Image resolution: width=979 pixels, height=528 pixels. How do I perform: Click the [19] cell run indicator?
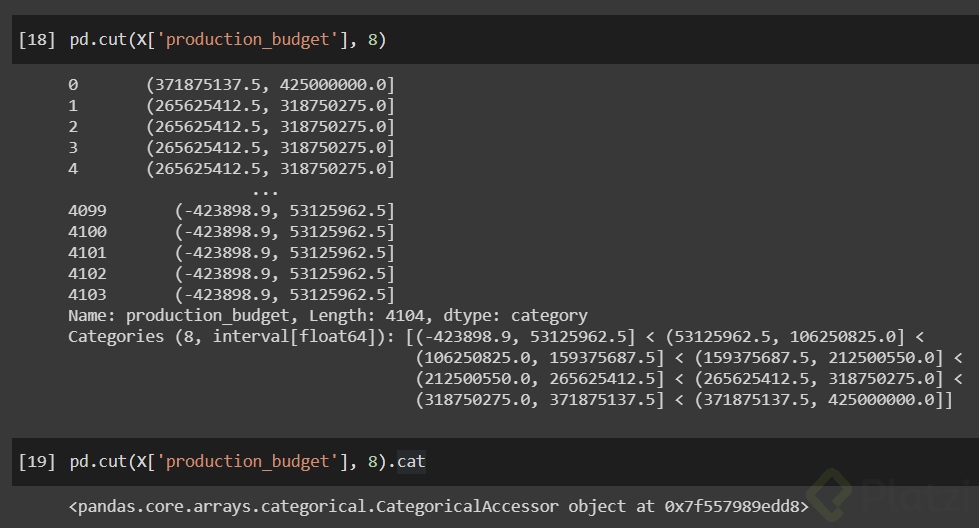point(36,461)
